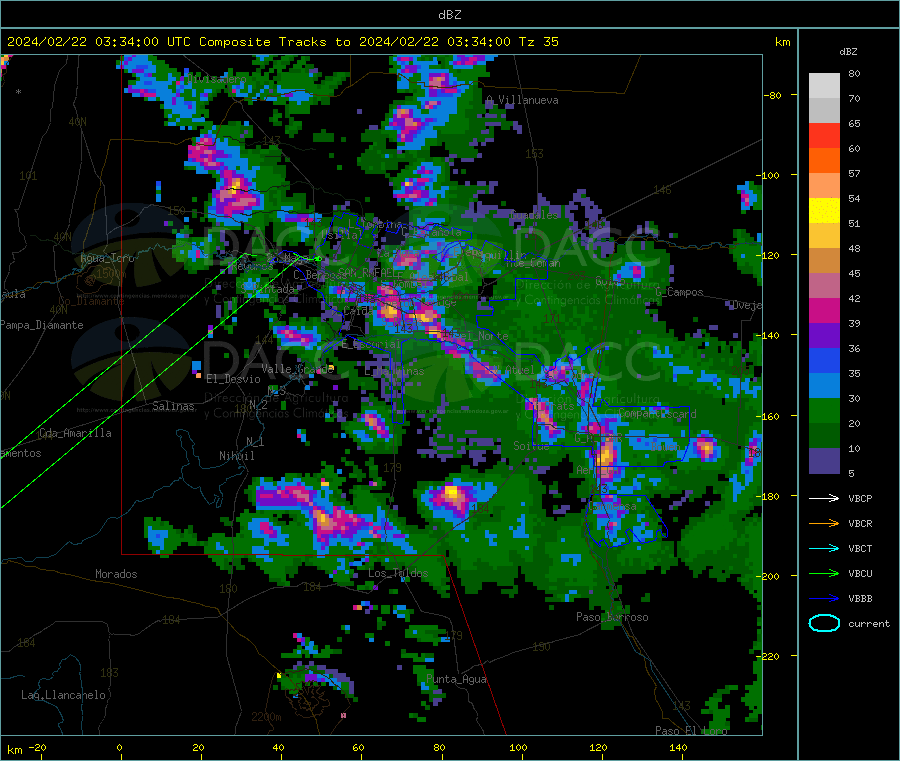Click the 'dBZ' title at top center
Screen dimensions: 900x761
(x=449, y=15)
